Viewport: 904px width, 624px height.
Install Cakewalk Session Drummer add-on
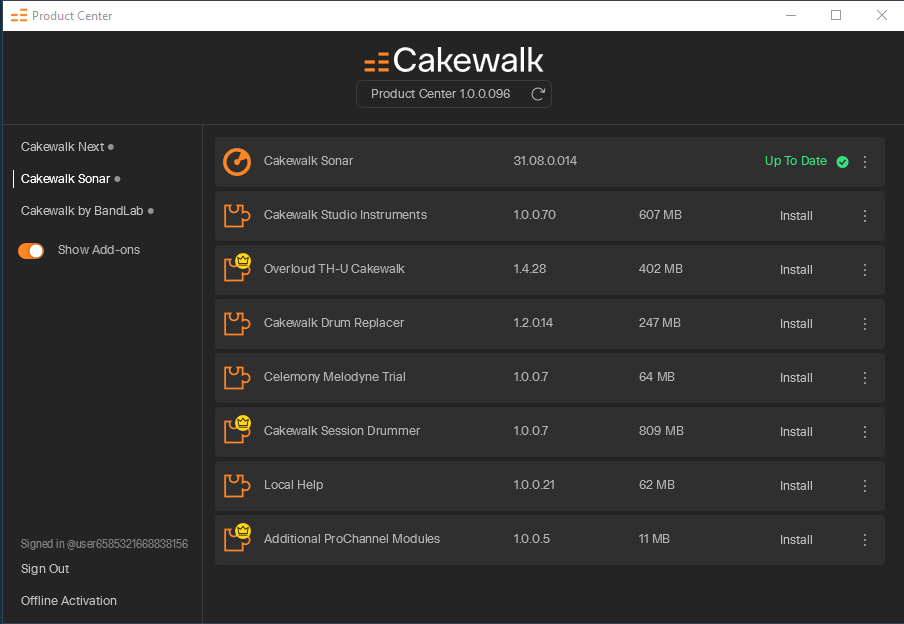[796, 432]
